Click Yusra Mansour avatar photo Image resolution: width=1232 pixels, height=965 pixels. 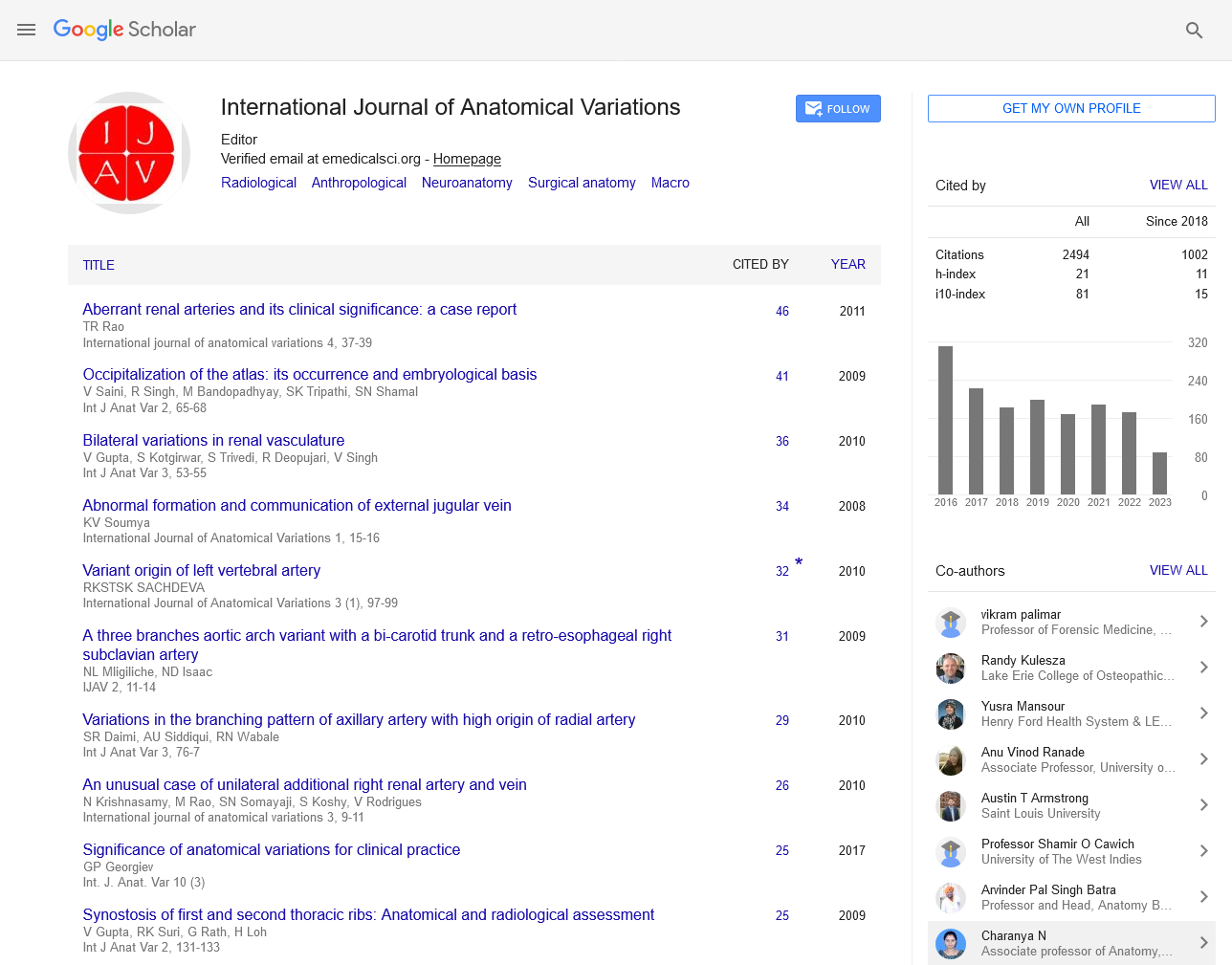tap(951, 714)
